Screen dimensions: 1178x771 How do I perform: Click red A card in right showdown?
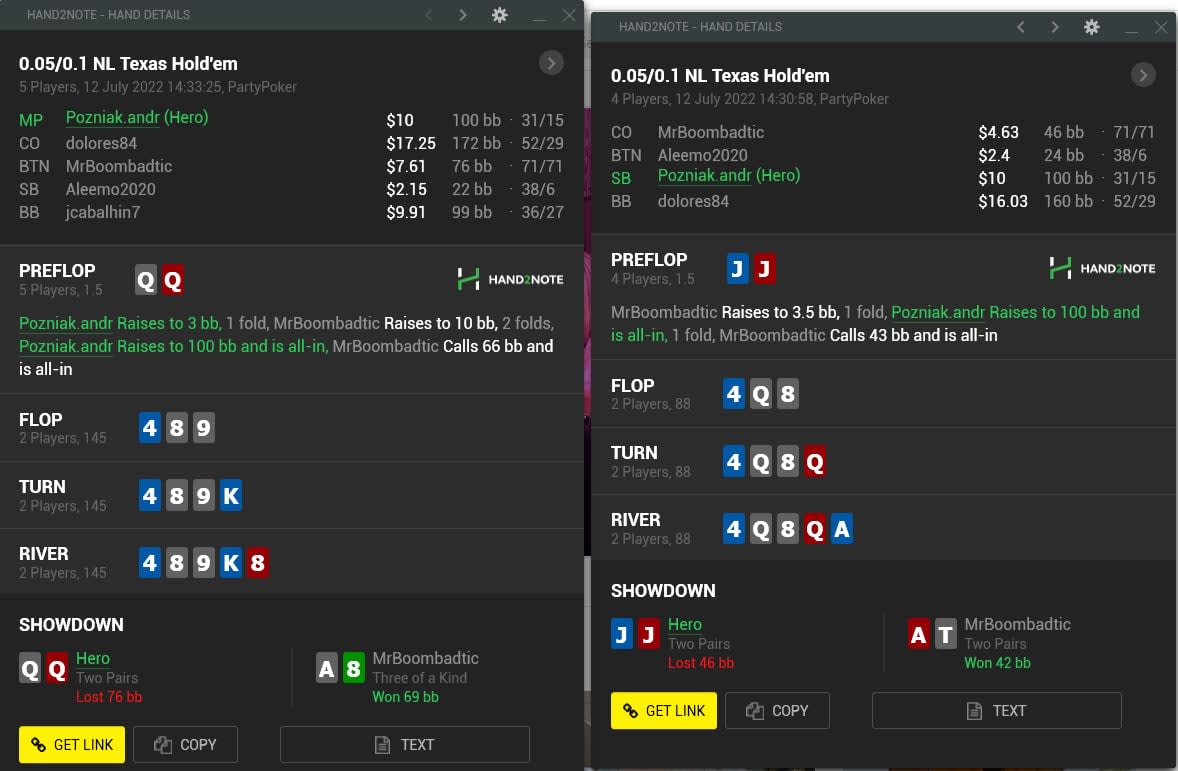pyautogui.click(x=918, y=635)
